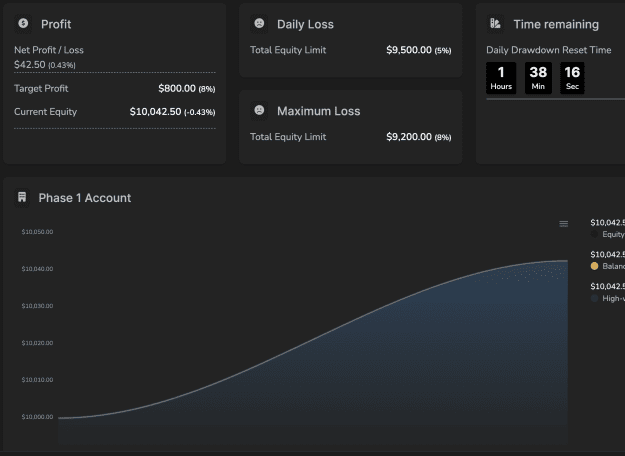Click the $10,042.50 current equity value
This screenshot has height=456, width=625.
[x=155, y=112]
